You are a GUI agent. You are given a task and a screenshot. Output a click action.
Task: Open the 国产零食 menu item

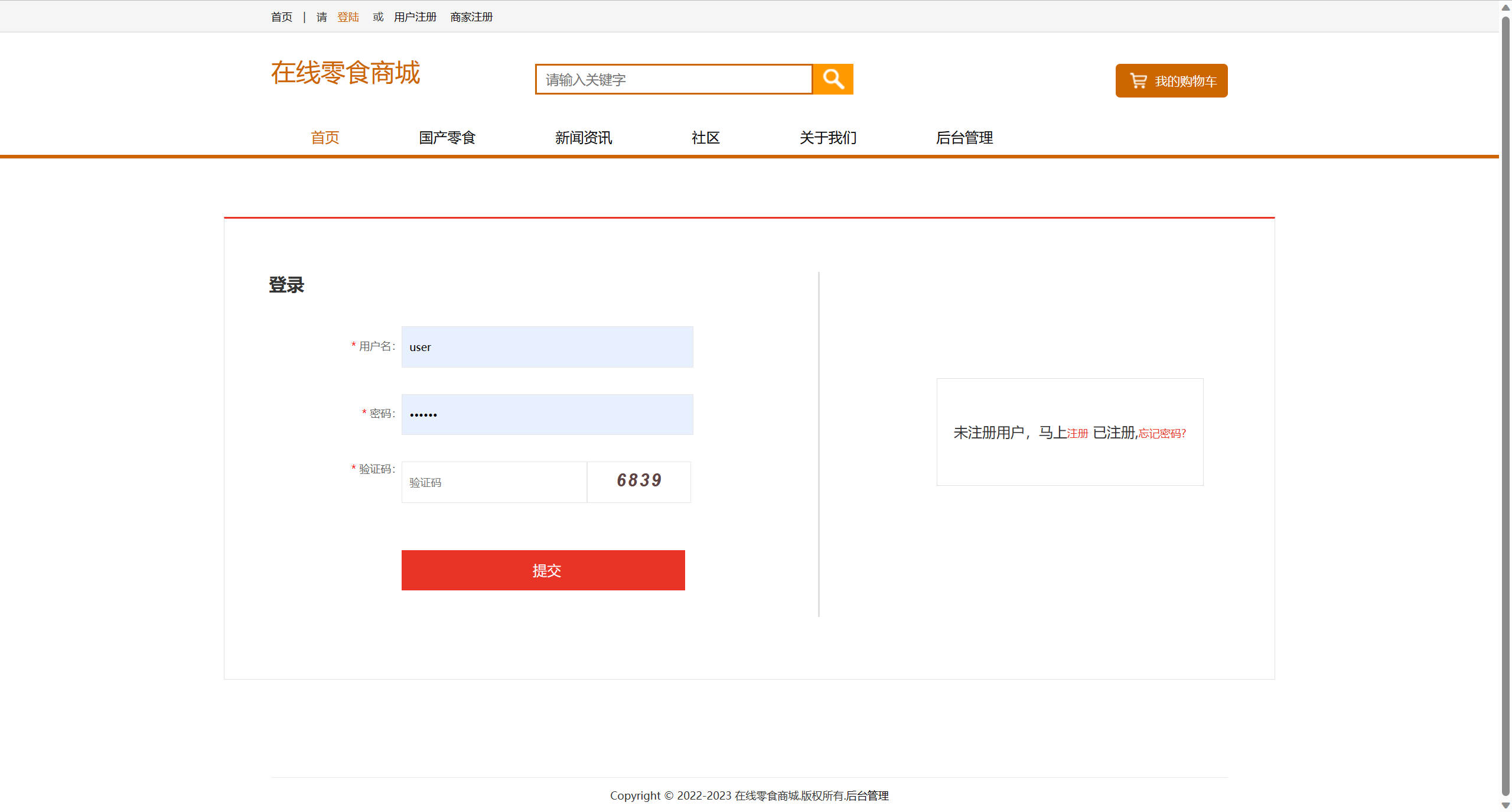click(447, 138)
